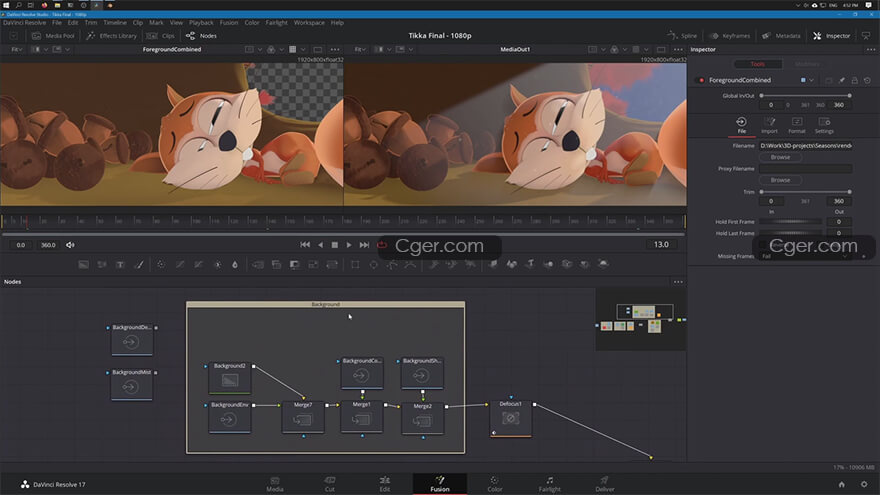The width and height of the screenshot is (880, 495).
Task: Open the Media Pool panel
Action: click(53, 35)
